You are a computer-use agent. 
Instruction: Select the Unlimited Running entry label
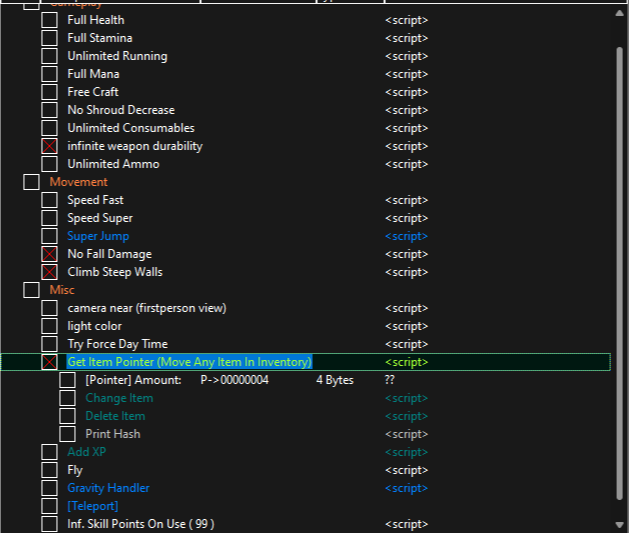pos(118,56)
